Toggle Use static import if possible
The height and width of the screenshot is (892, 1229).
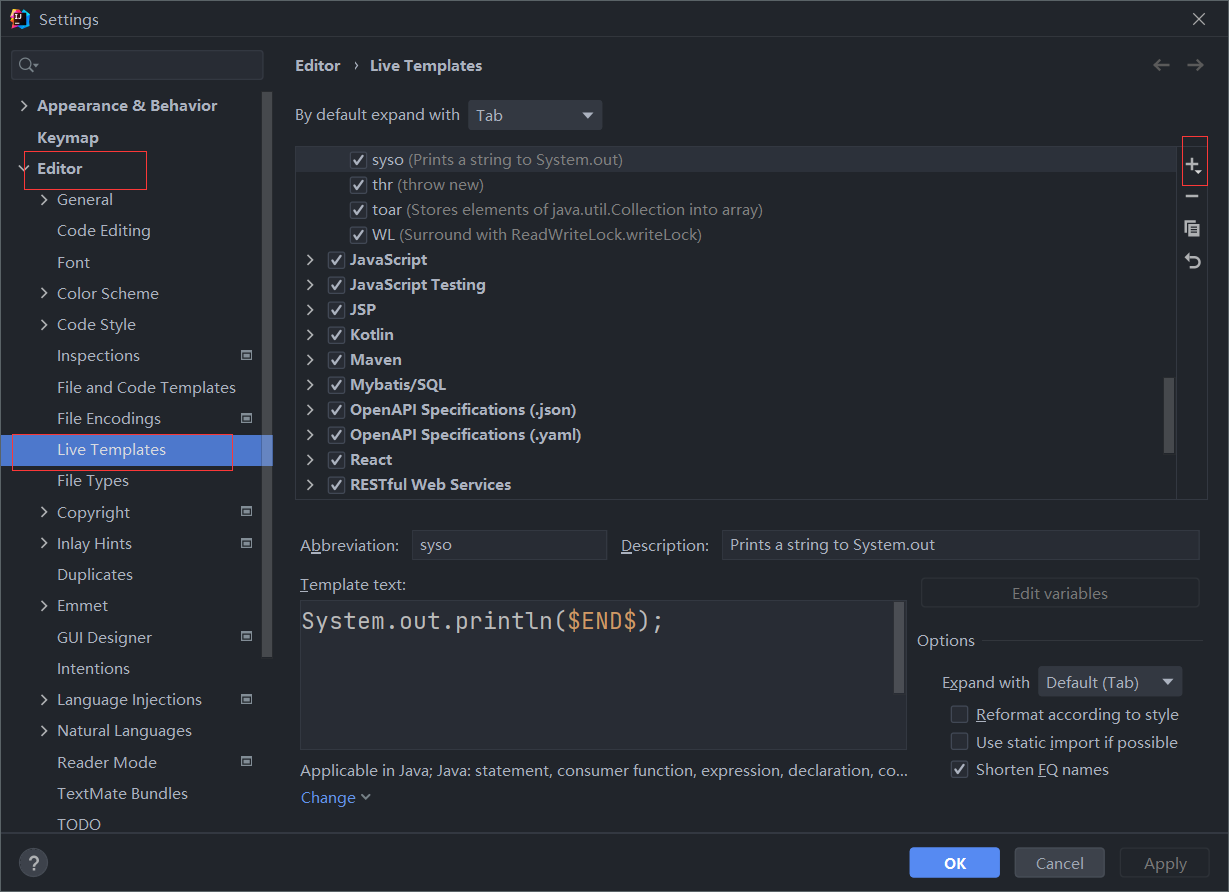click(960, 742)
